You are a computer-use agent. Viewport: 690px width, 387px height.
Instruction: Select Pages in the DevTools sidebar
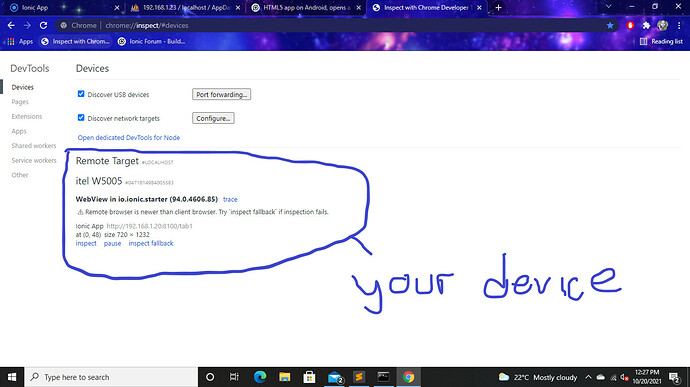(x=20, y=102)
